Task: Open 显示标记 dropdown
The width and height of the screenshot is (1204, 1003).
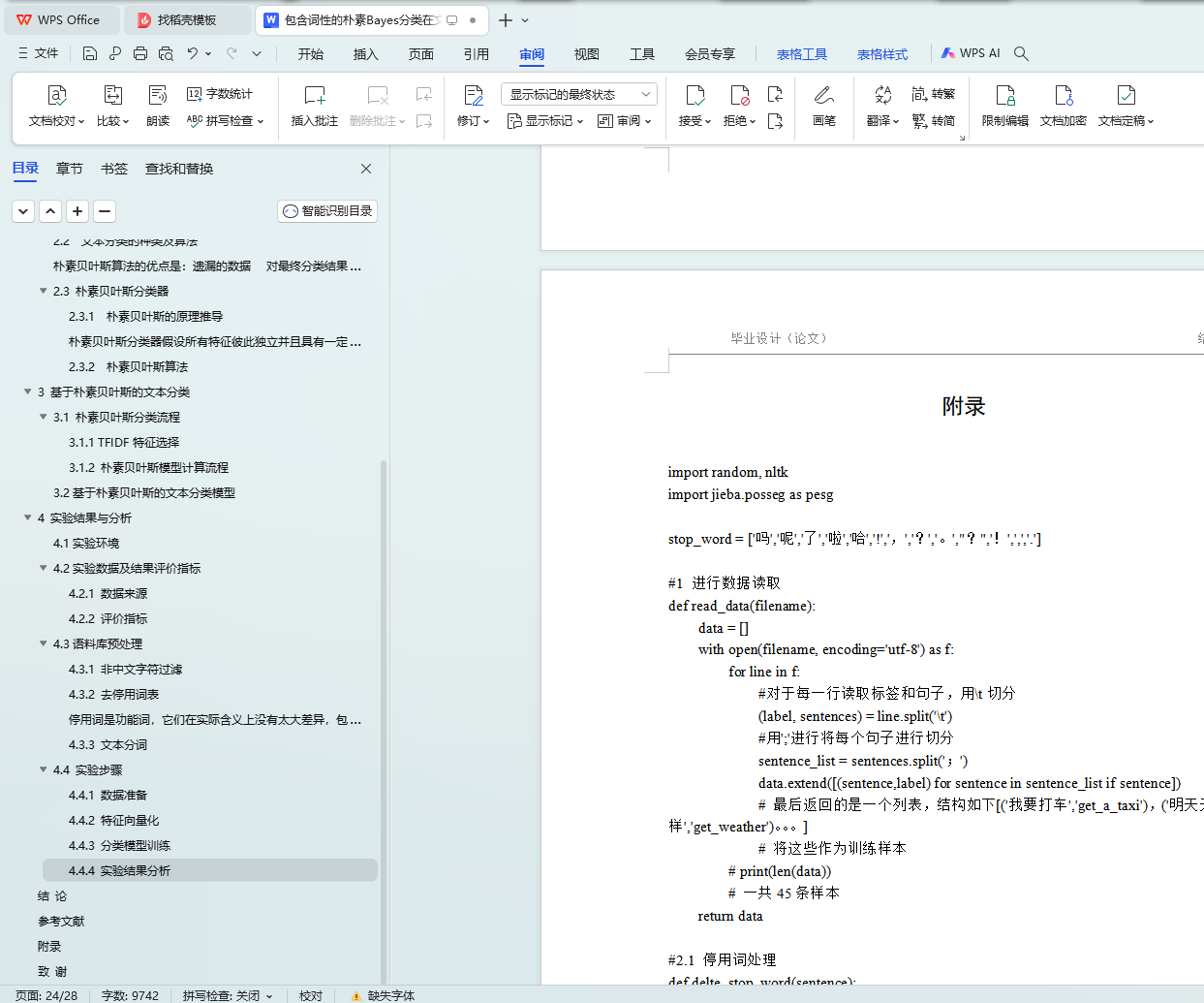Action: [x=545, y=121]
